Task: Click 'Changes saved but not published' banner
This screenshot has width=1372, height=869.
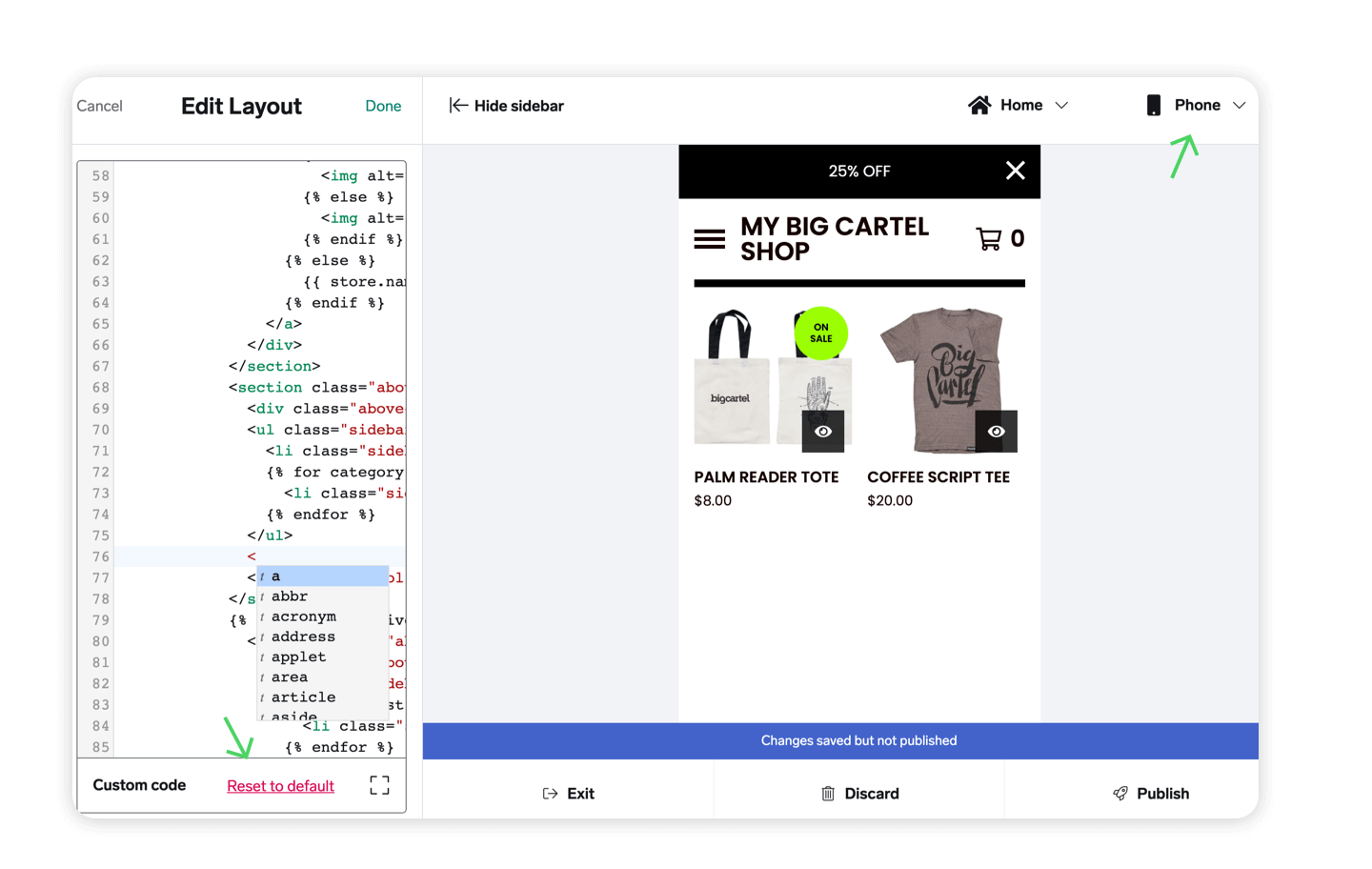Action: [840, 741]
